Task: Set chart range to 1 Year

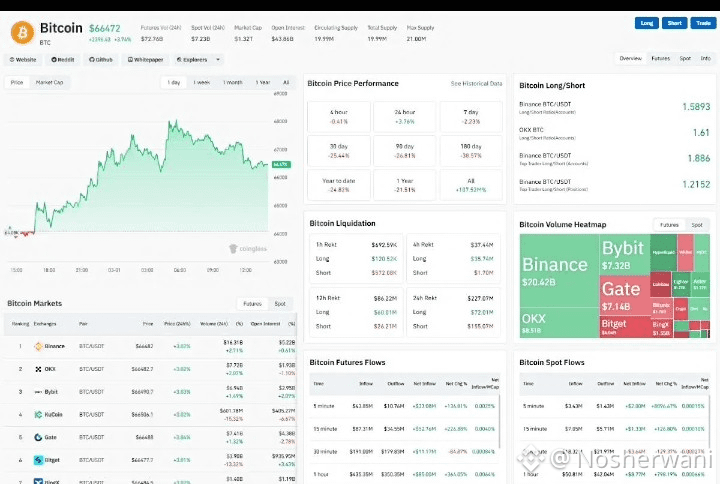Action: [x=263, y=83]
